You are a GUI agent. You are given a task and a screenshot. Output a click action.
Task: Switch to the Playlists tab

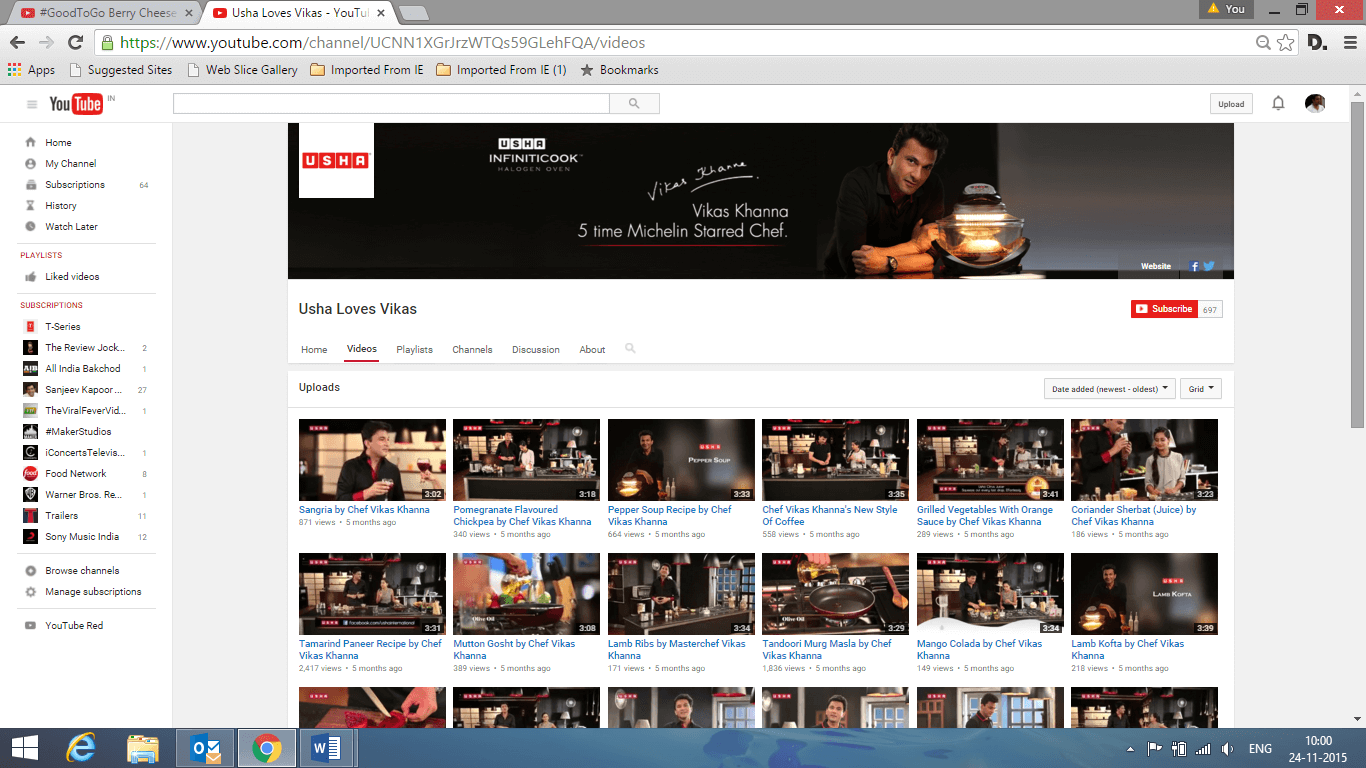pos(414,350)
